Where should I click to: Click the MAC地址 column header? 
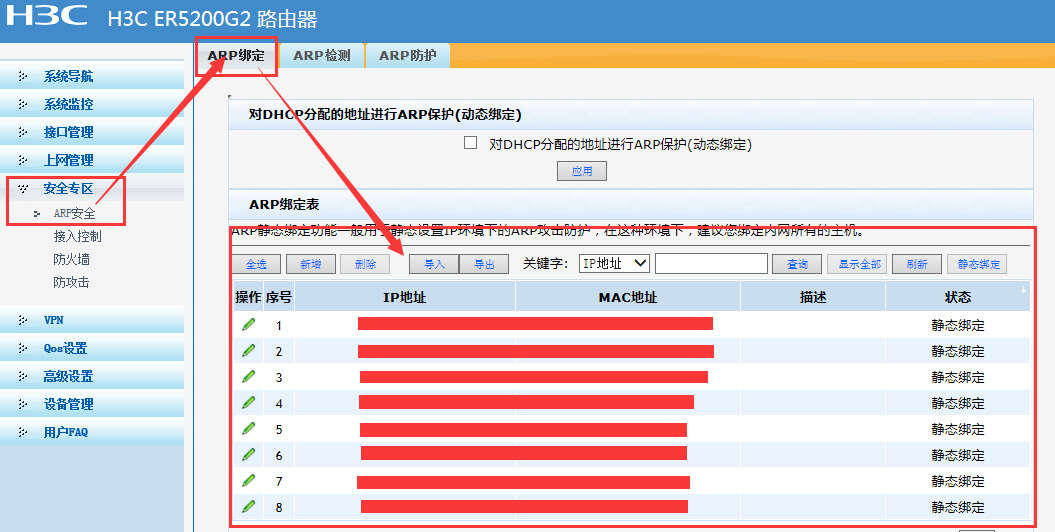[x=628, y=297]
